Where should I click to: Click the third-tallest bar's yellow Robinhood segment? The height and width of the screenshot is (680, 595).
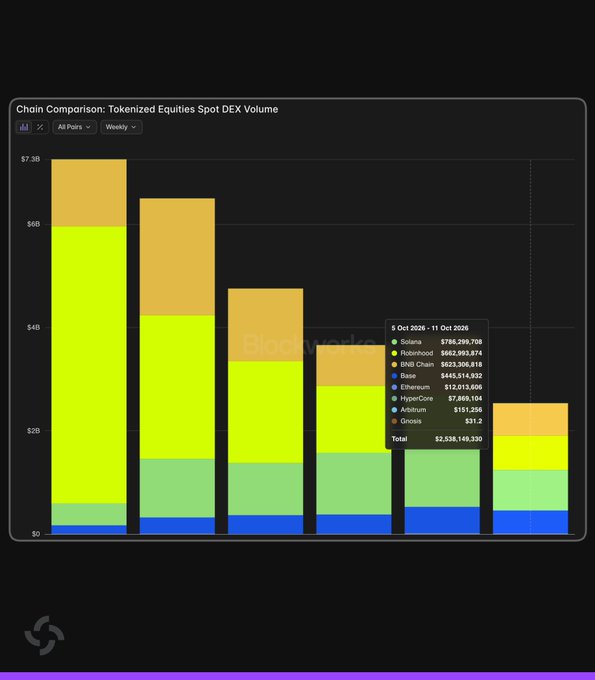click(x=266, y=412)
